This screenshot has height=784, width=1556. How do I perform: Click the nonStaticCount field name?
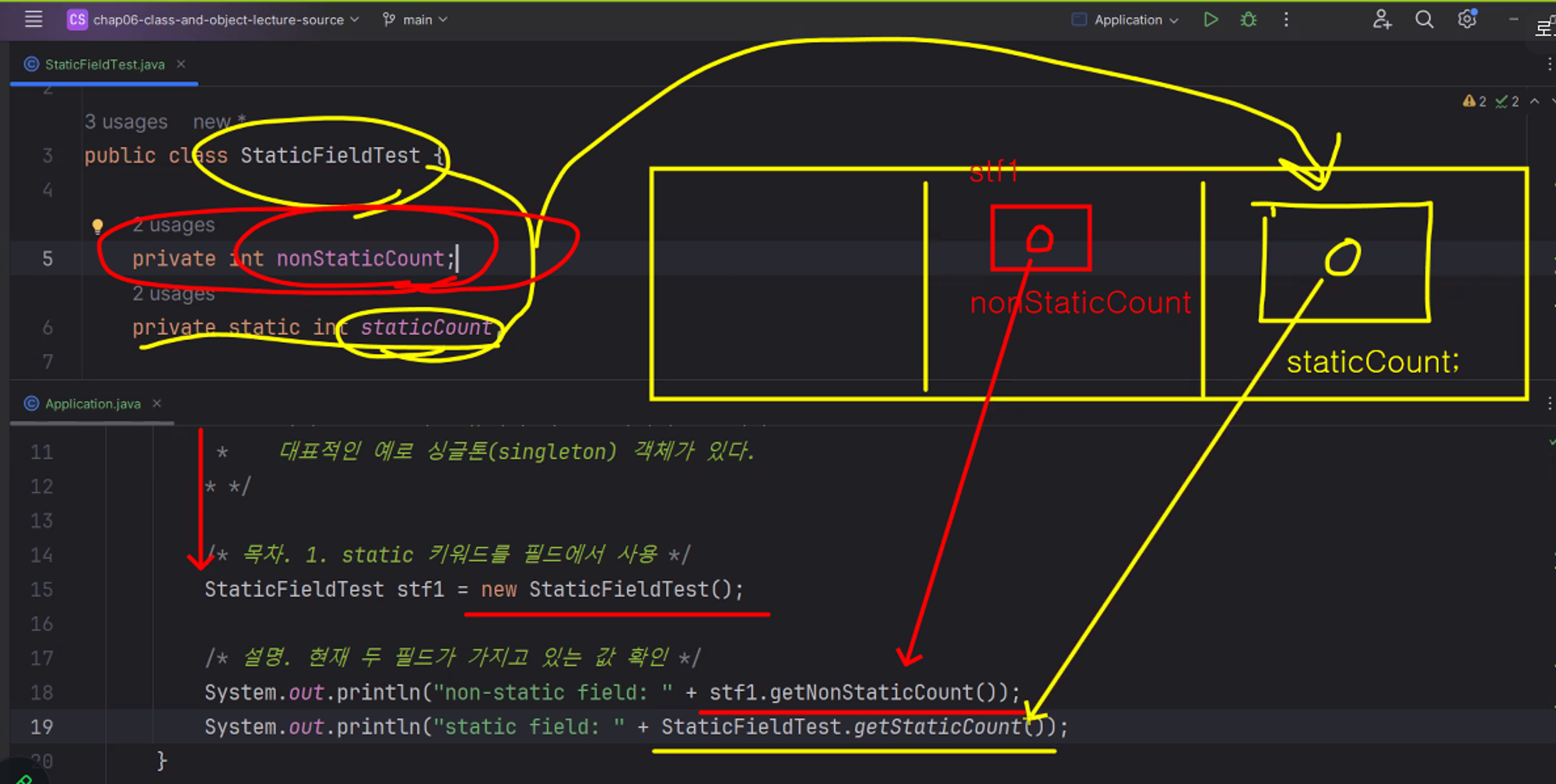pyautogui.click(x=360, y=258)
